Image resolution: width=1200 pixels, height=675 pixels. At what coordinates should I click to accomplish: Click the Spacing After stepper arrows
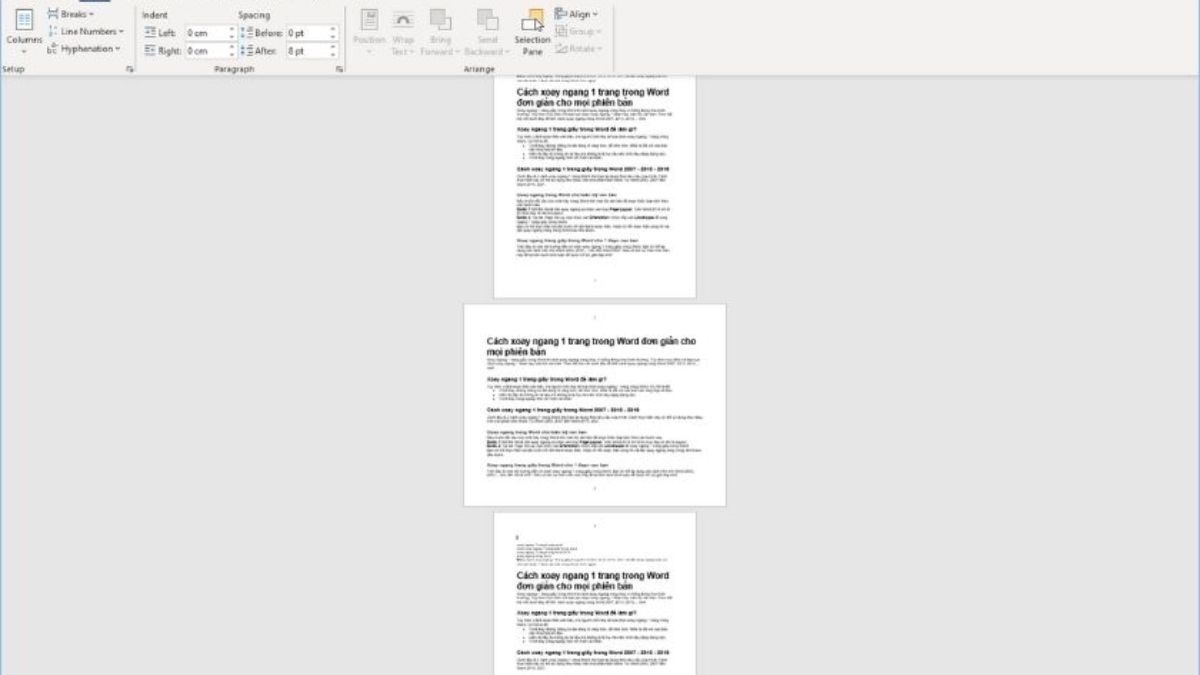[x=332, y=50]
